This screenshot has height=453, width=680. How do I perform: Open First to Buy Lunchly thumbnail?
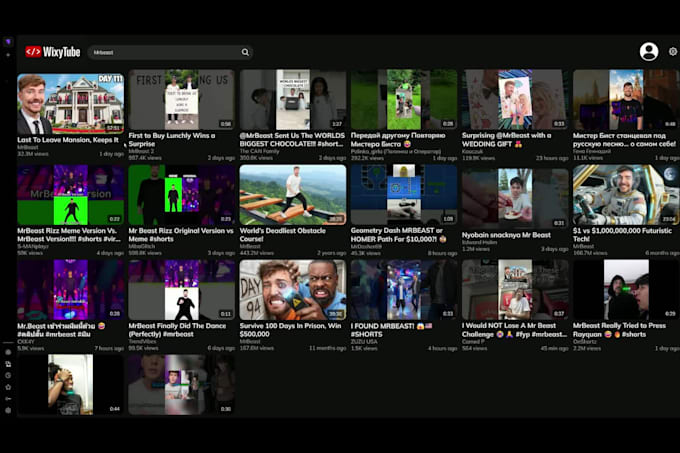181,100
